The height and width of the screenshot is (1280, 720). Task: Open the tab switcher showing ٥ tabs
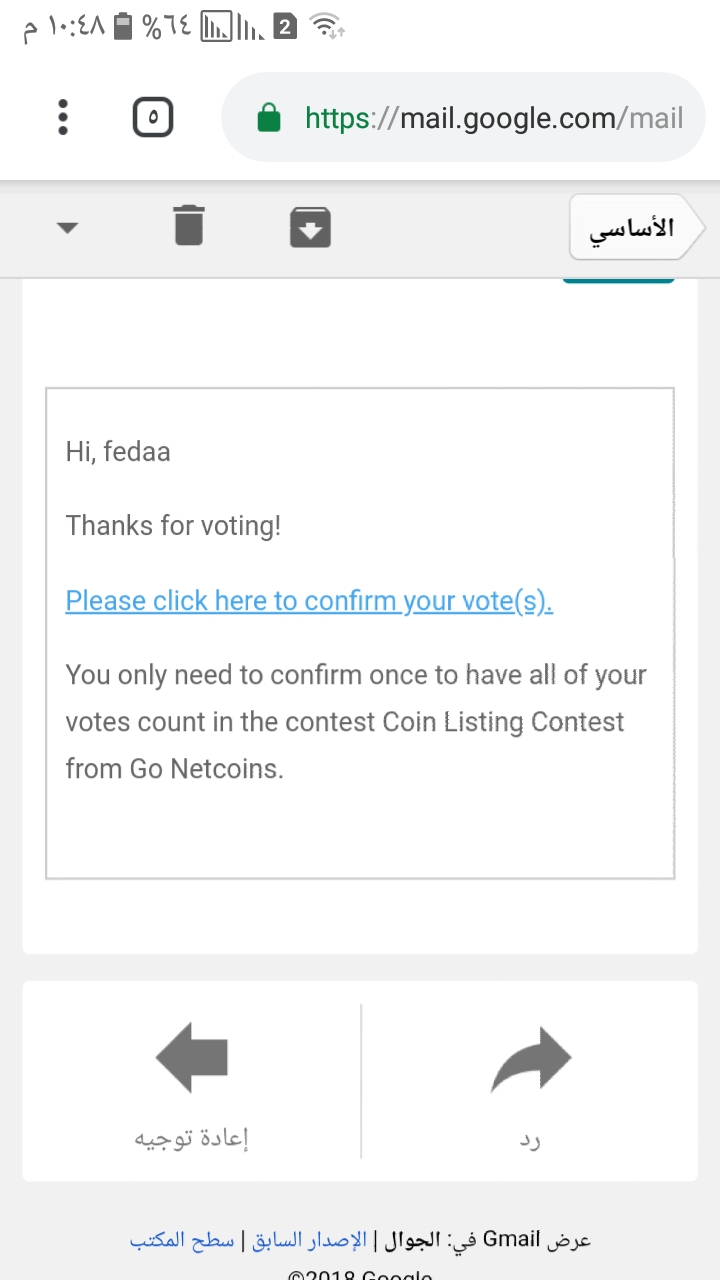coord(153,118)
